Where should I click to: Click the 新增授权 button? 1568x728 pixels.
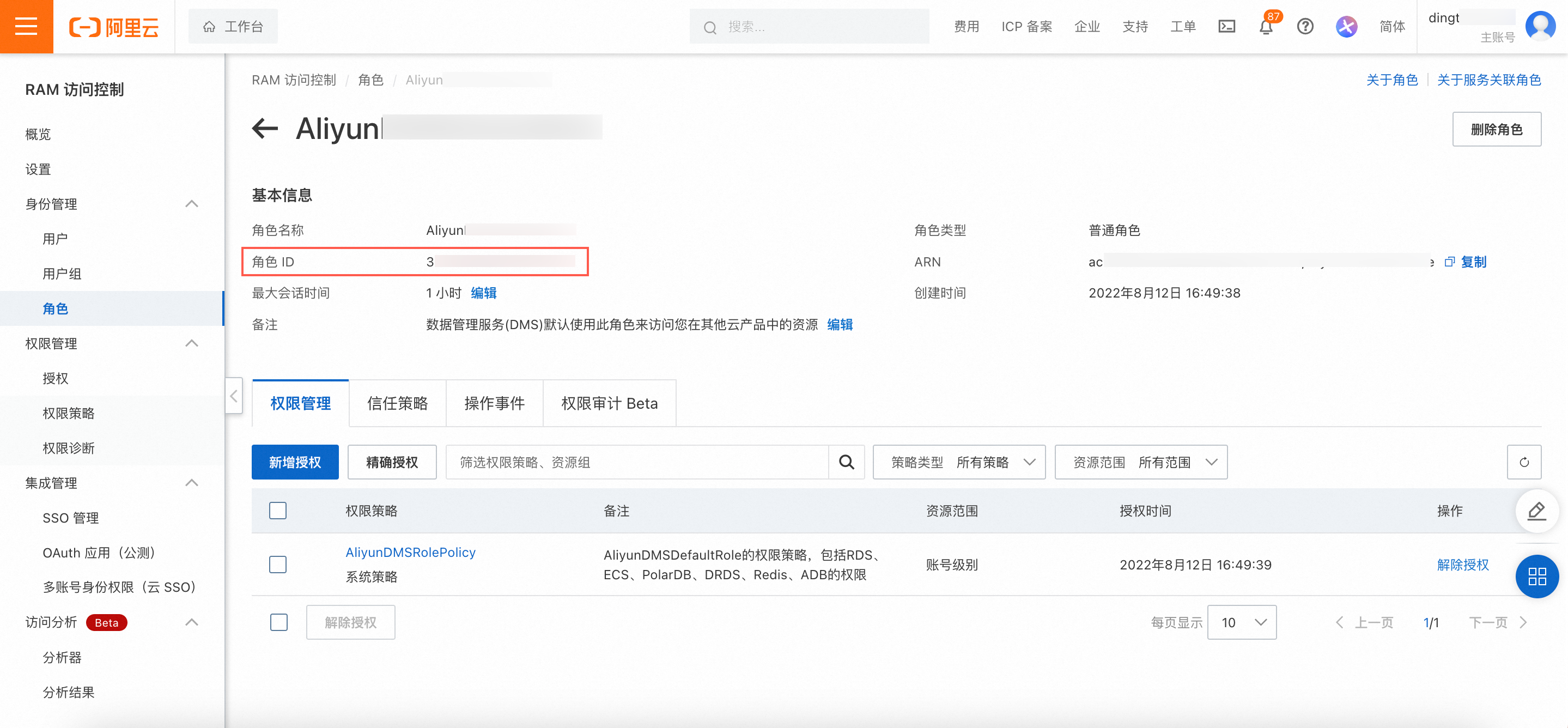click(295, 462)
